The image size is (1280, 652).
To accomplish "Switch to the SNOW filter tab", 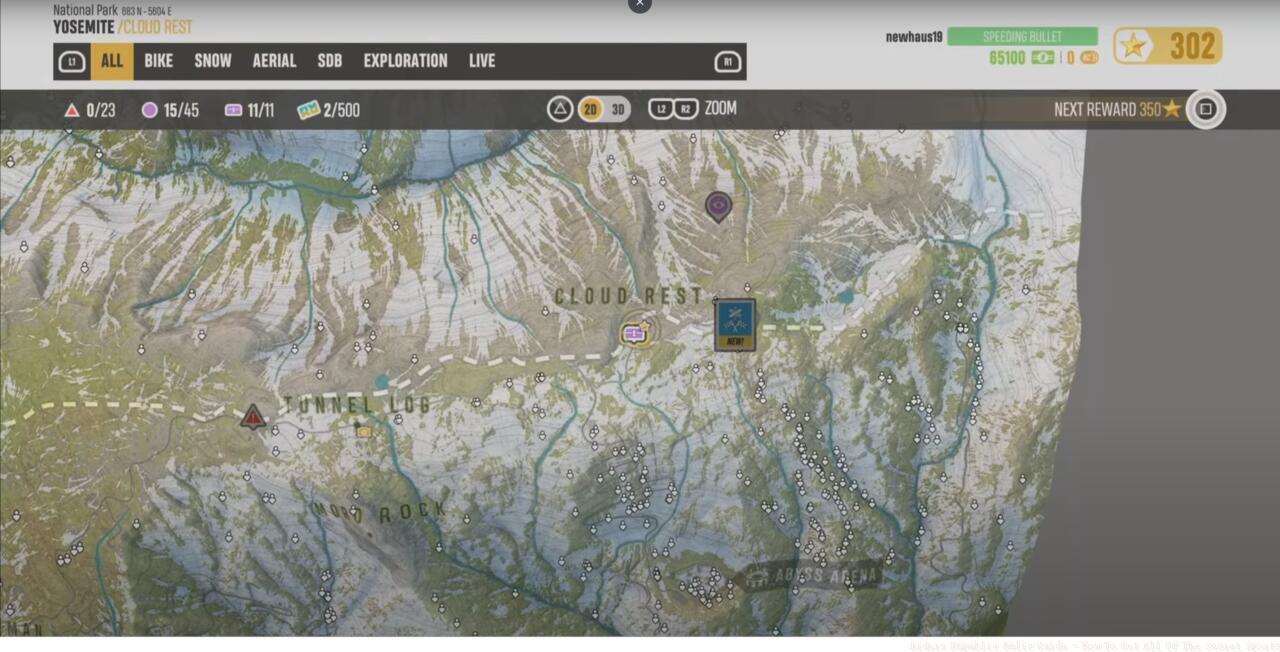I will (x=212, y=61).
